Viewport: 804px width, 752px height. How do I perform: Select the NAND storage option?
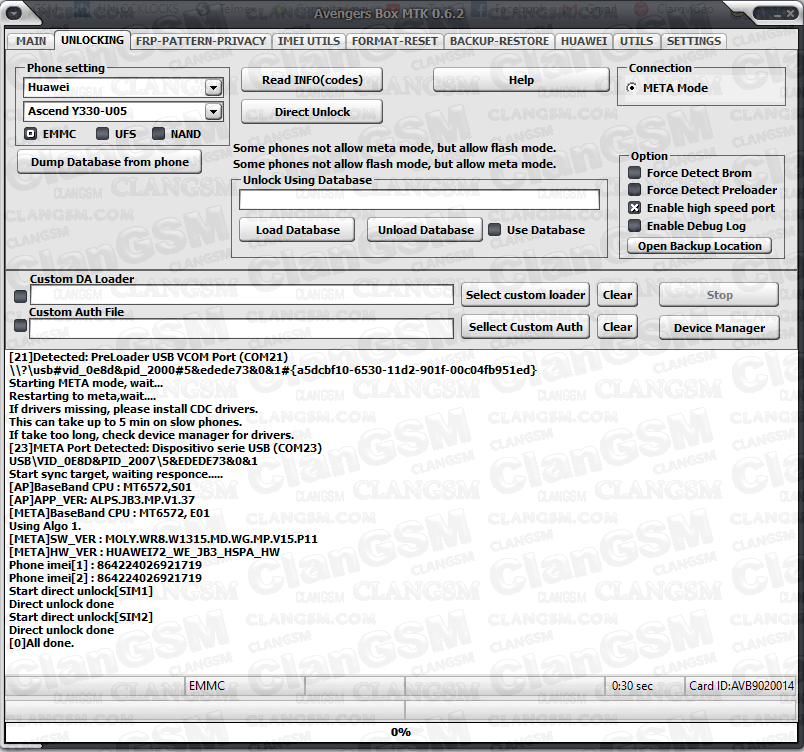tap(158, 134)
